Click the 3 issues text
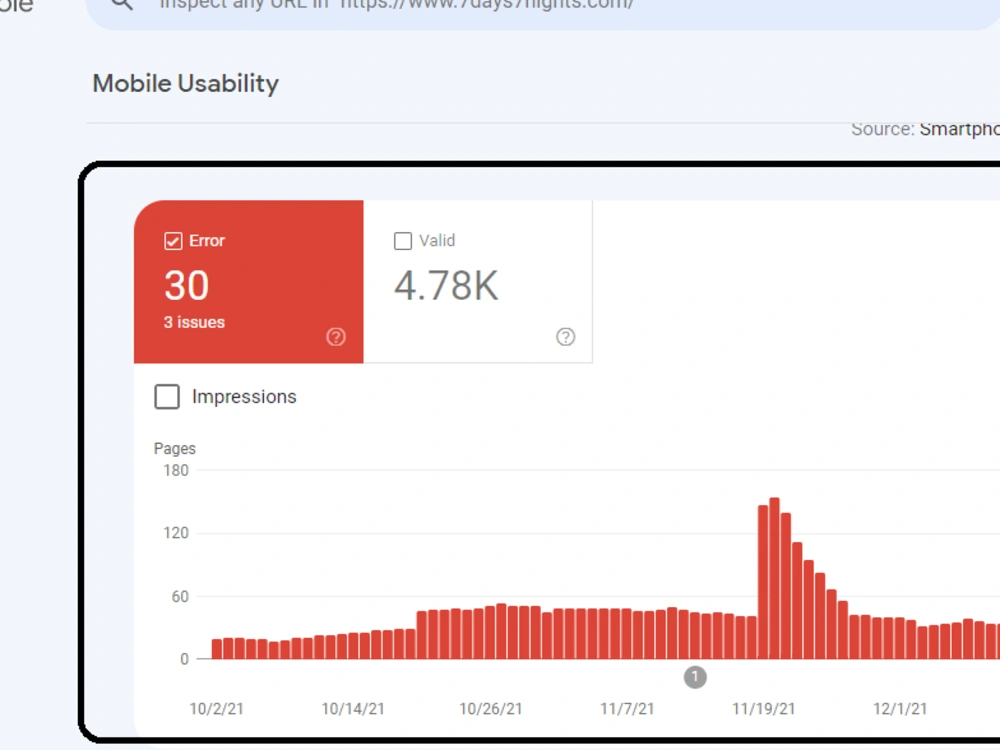The image size is (1000, 750). 194,322
